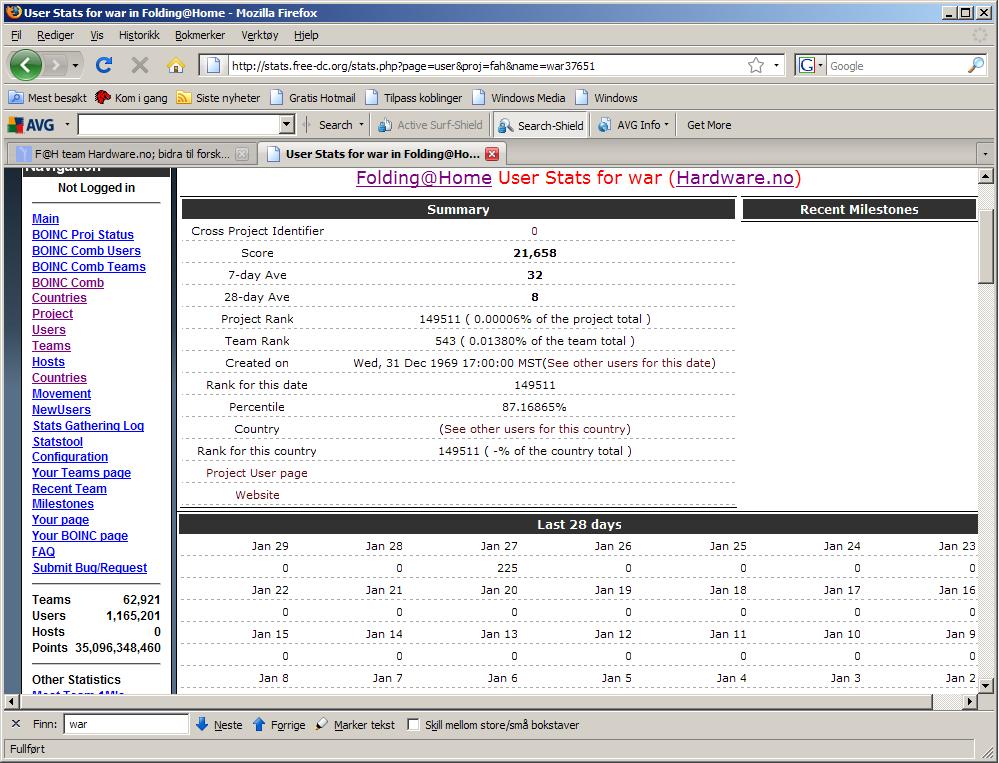999x763 pixels.
Task: Click the stop loading X icon
Action: click(x=140, y=65)
